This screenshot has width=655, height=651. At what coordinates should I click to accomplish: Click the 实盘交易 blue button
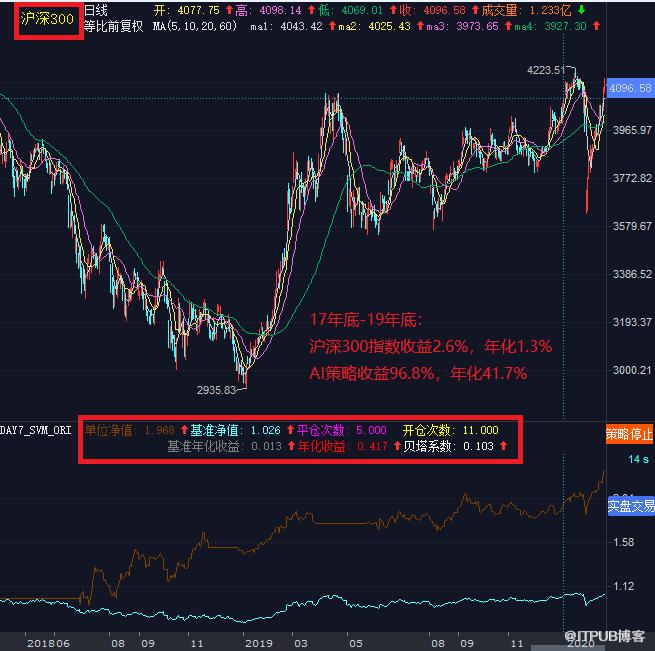click(631, 506)
